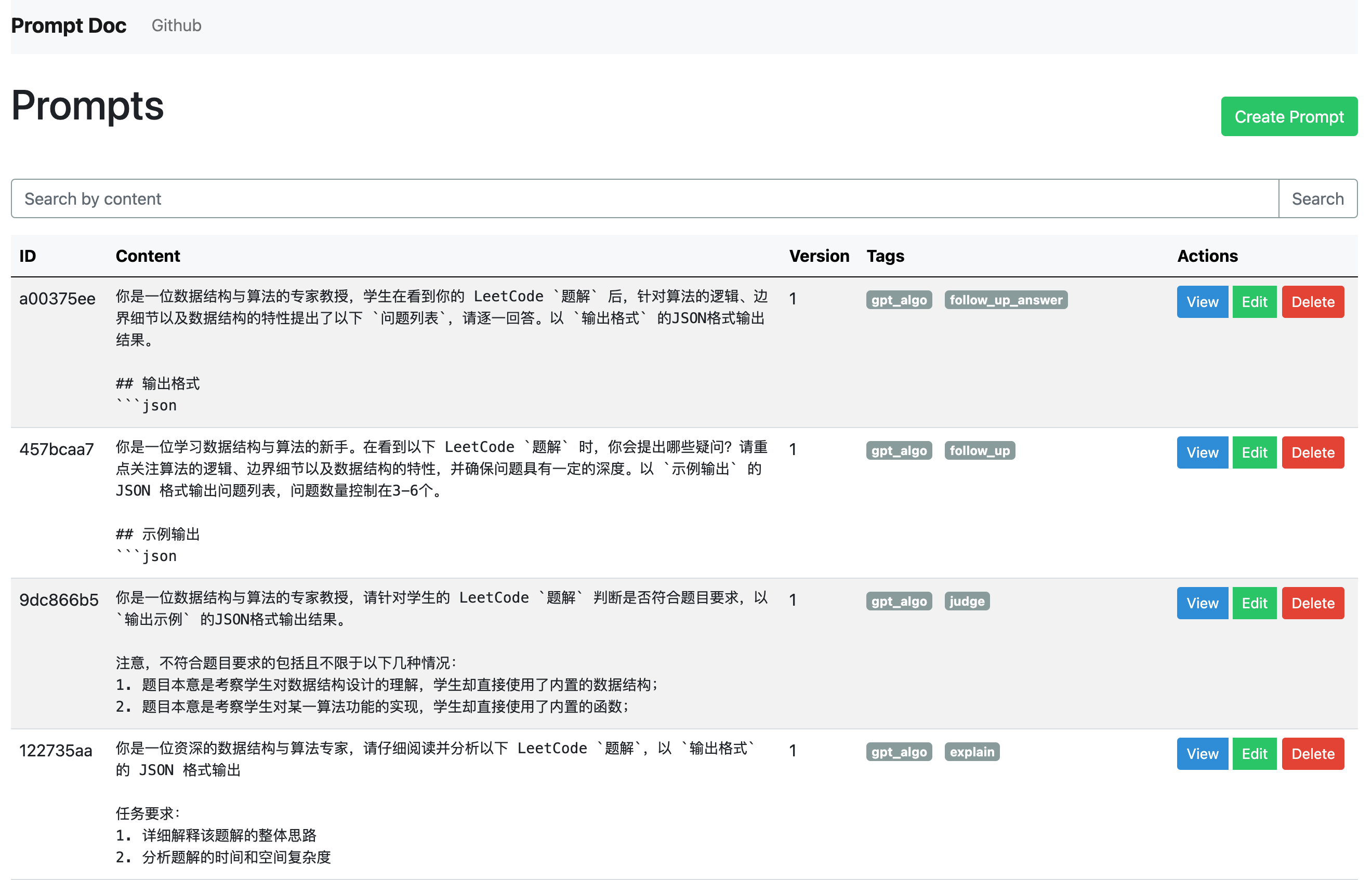Edit prompt 122735aa
1372x880 pixels.
coord(1254,754)
